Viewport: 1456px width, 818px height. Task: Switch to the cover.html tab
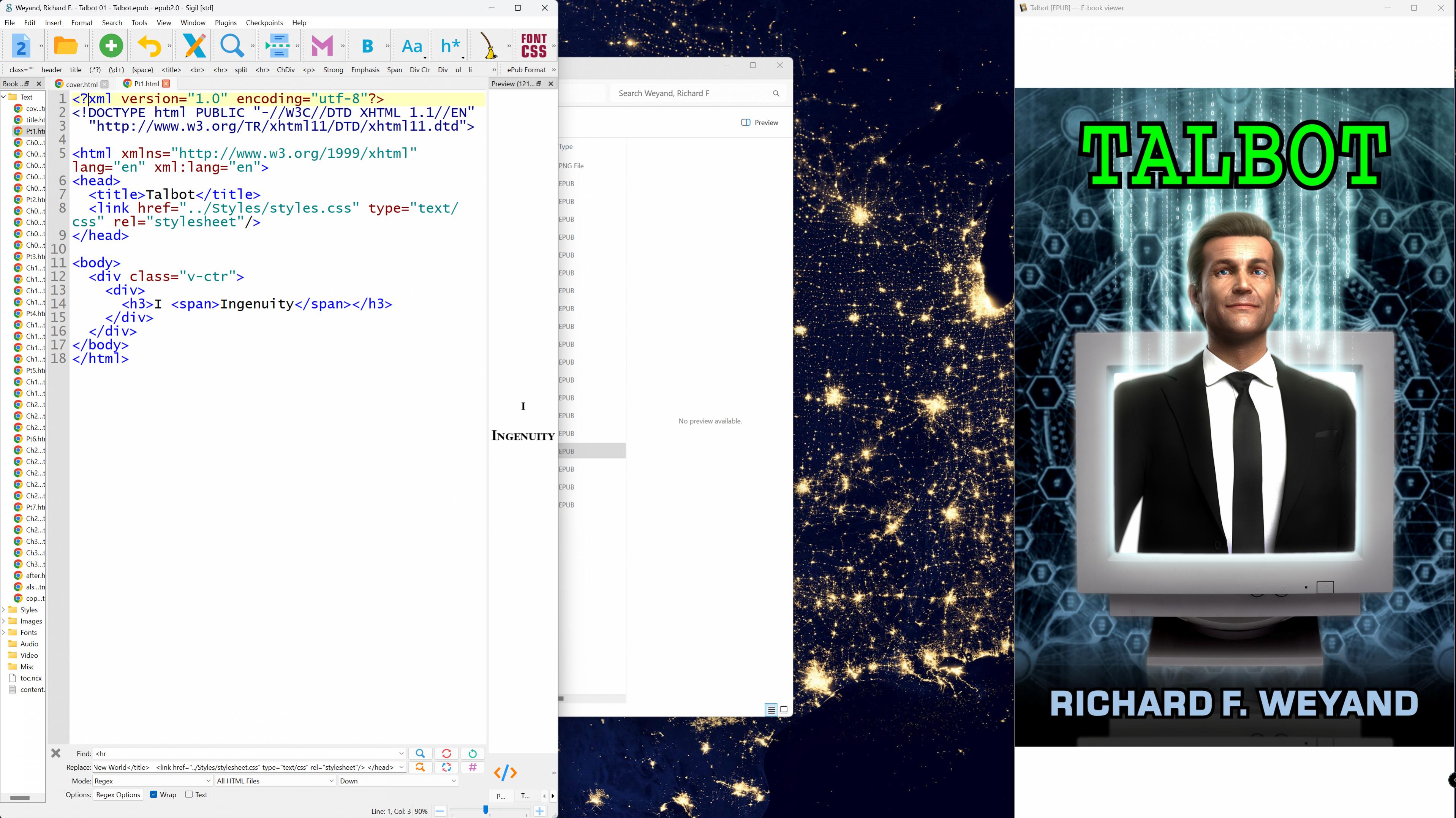81,84
